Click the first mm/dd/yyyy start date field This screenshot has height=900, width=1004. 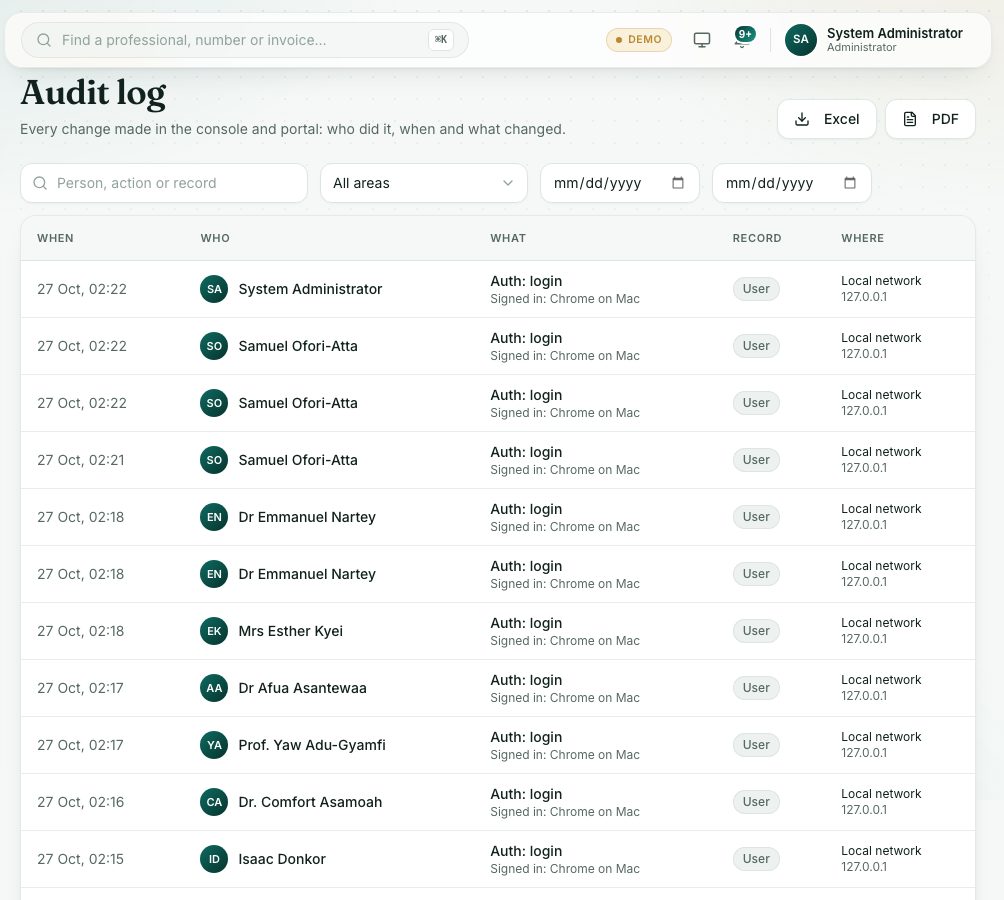[x=619, y=183]
